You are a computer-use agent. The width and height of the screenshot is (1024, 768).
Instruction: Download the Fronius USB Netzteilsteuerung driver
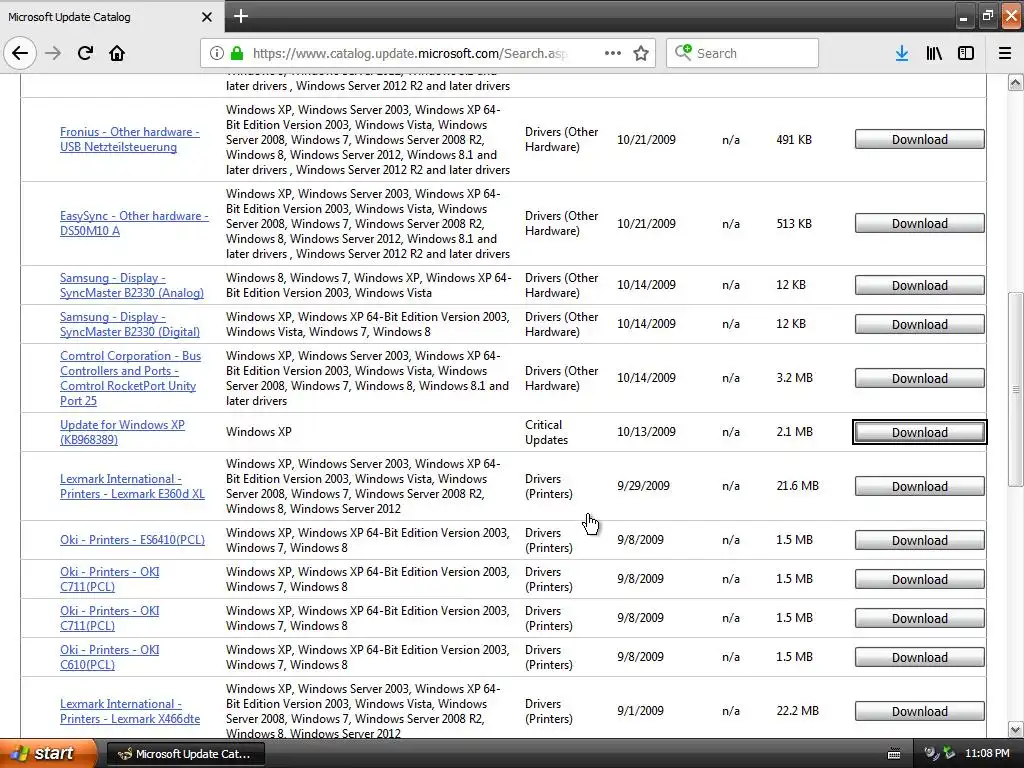point(920,140)
